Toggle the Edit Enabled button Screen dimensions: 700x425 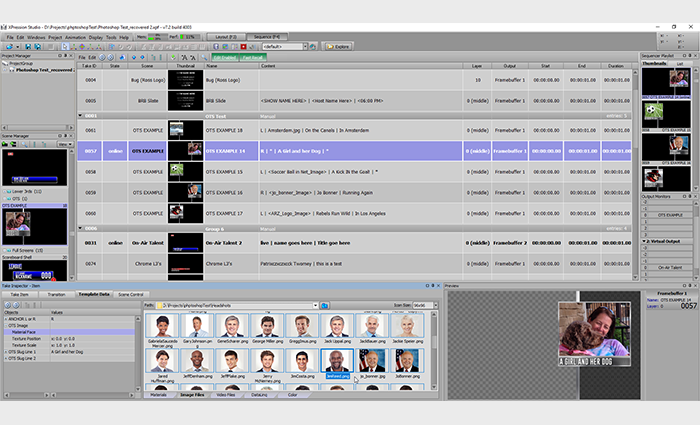point(224,57)
